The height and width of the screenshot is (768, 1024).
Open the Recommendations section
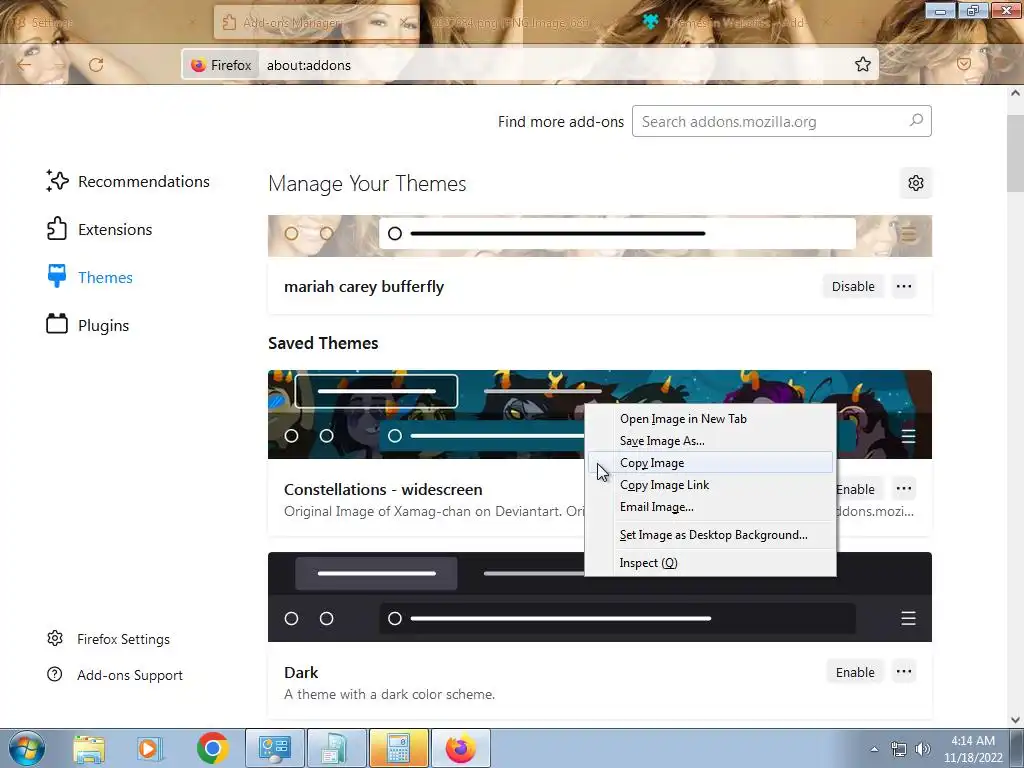(128, 182)
